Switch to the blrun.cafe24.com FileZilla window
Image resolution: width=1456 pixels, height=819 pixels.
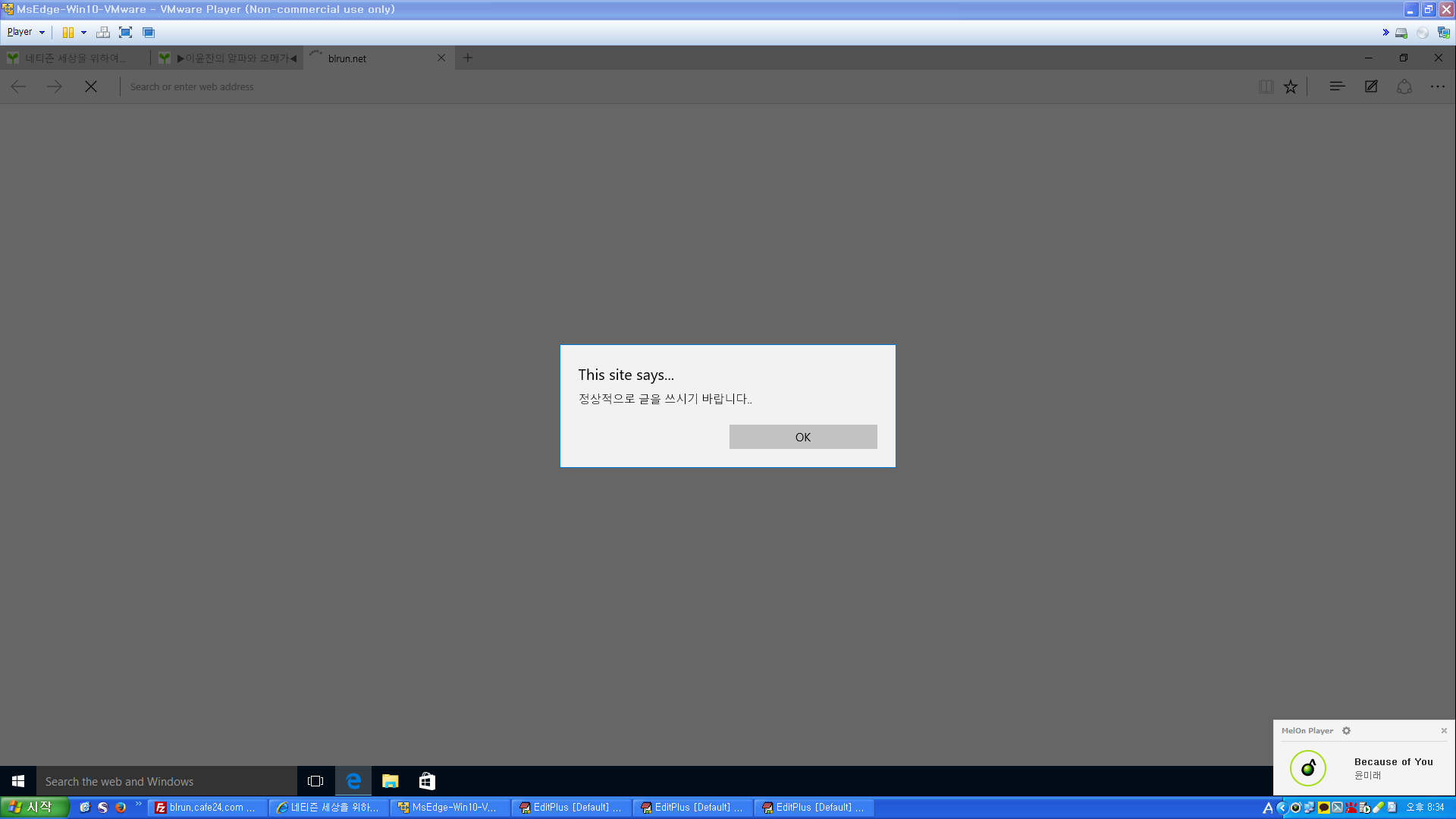point(208,808)
